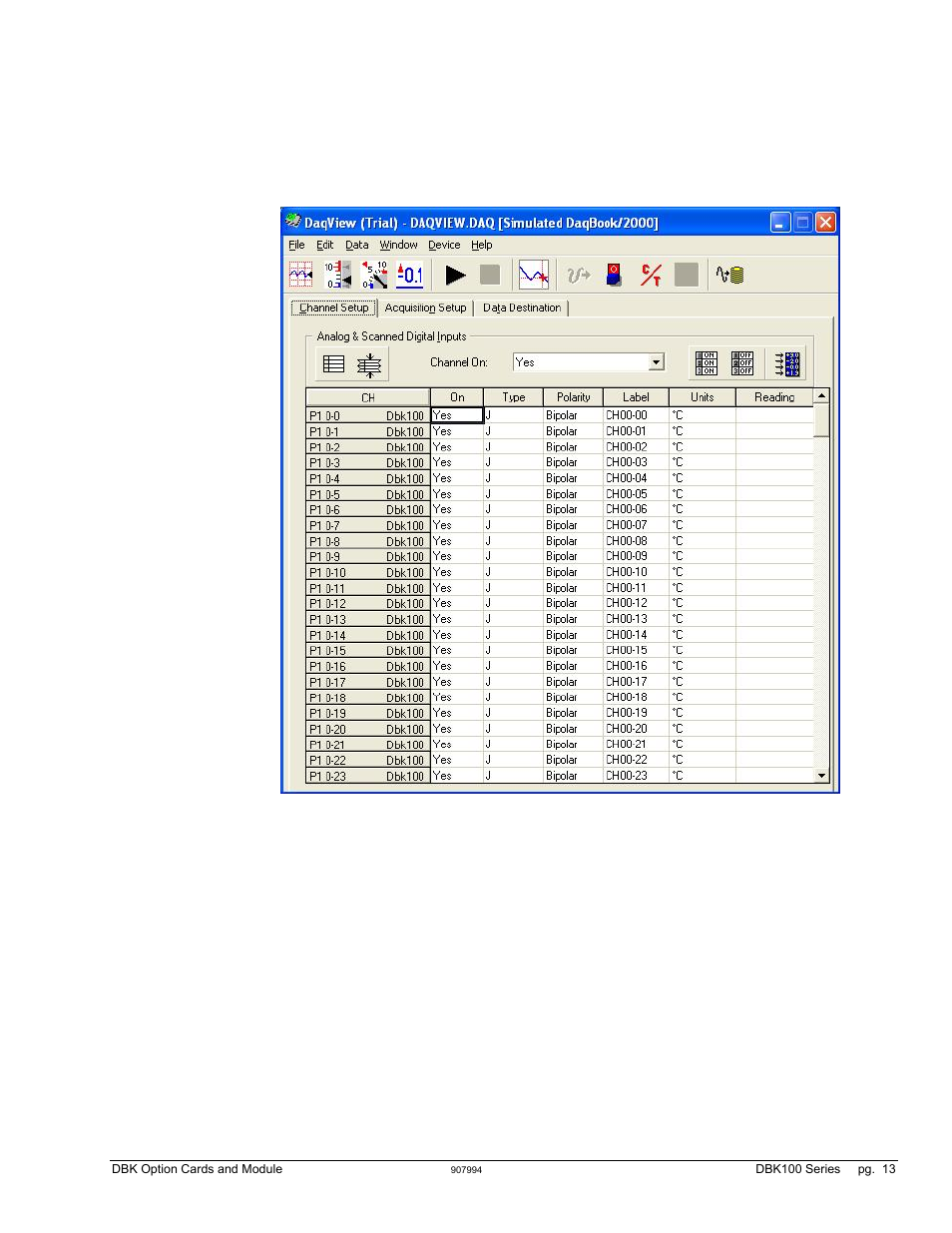Click the grey square icon next to C/T
Image resolution: width=952 pixels, height=1233 pixels.
[x=687, y=275]
